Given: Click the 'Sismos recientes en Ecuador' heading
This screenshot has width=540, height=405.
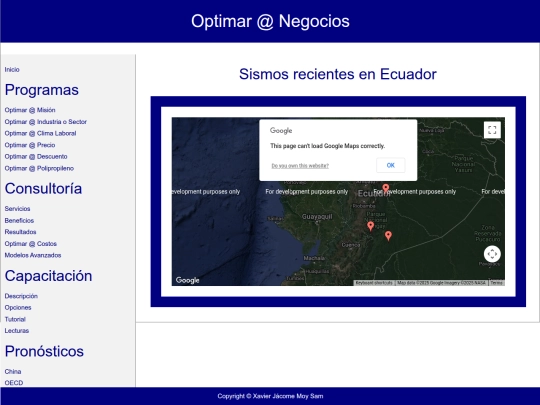Looking at the screenshot, I should pos(338,74).
